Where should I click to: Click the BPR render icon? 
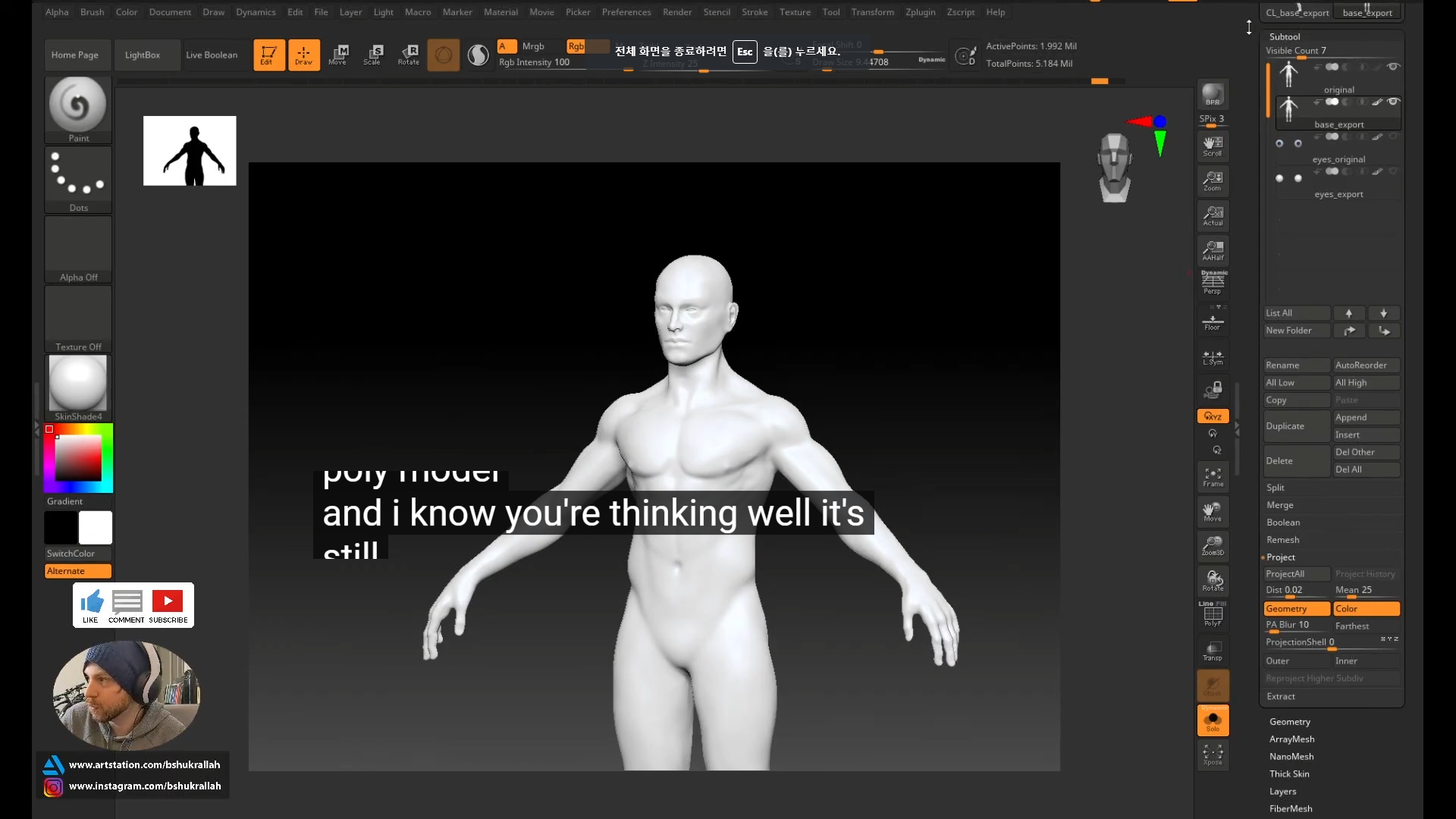(1213, 94)
